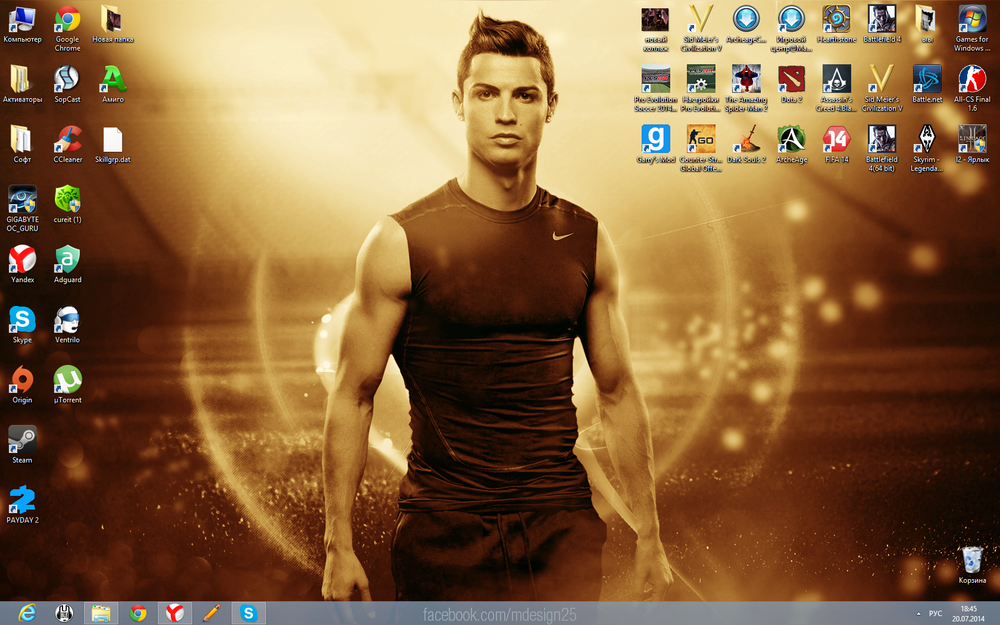This screenshot has height=625, width=1000.
Task: Select the Ventrilo desktop icon
Action: [67, 321]
